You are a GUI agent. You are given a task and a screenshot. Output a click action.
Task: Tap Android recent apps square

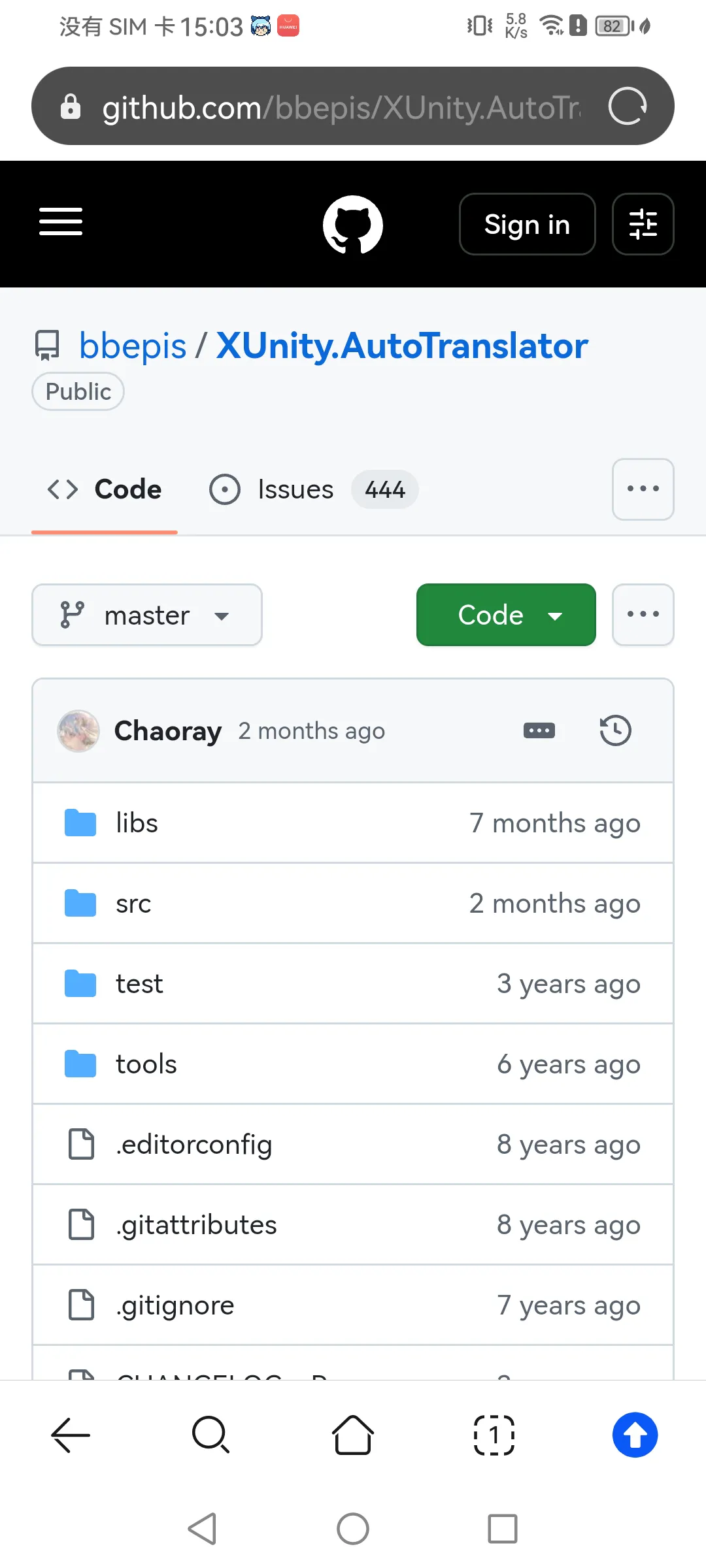(x=503, y=1529)
